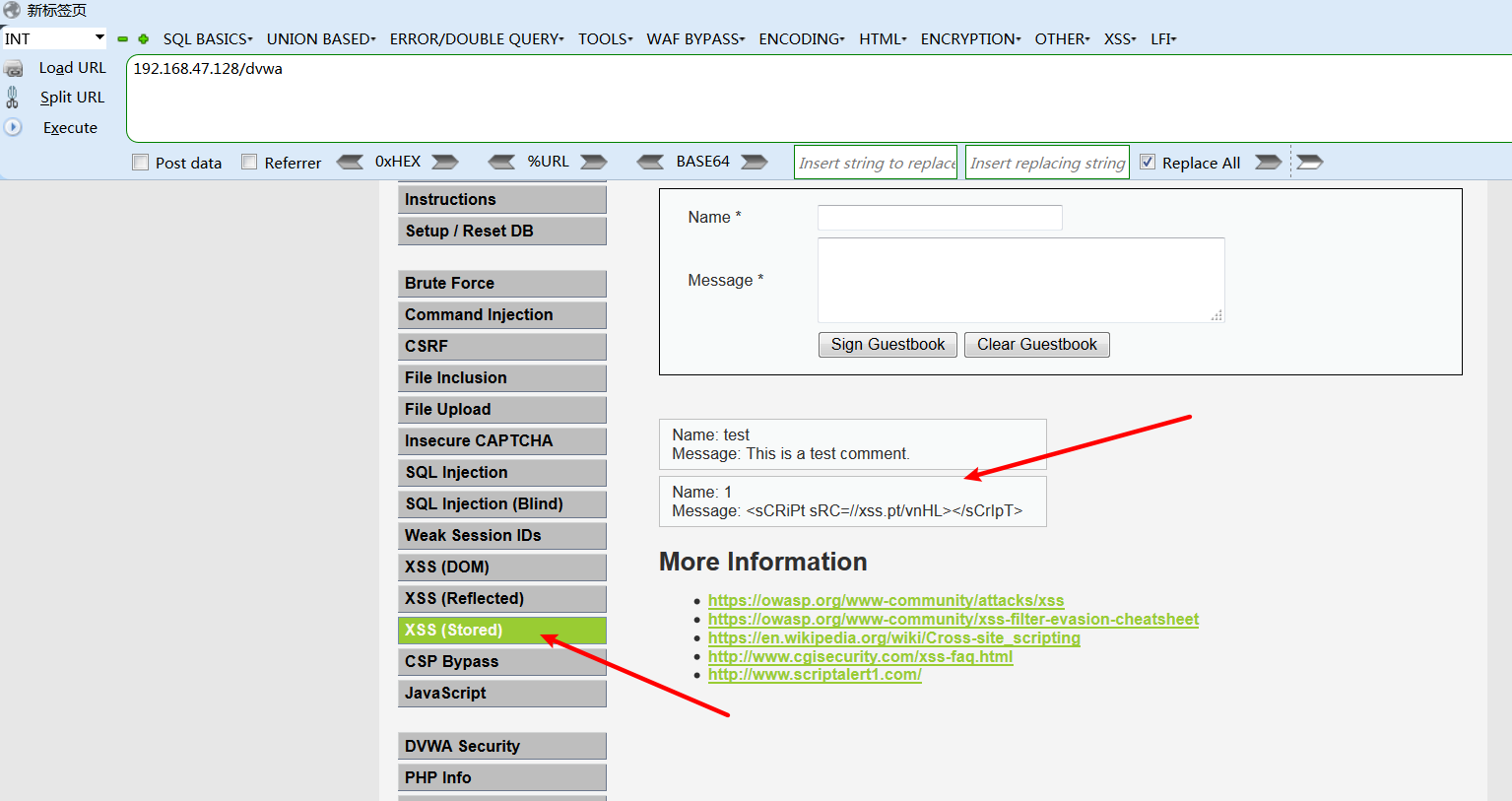This screenshot has height=801, width=1512.
Task: Click the left arrow before %URL
Action: pos(501,162)
